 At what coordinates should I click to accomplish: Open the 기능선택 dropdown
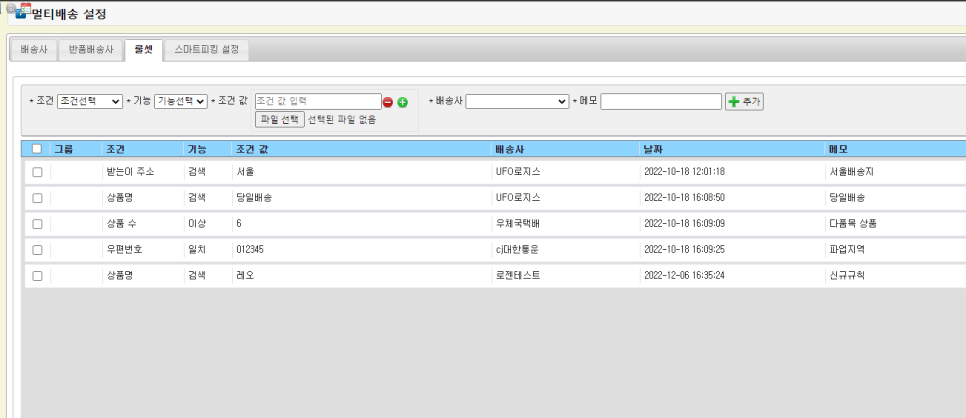coord(181,101)
